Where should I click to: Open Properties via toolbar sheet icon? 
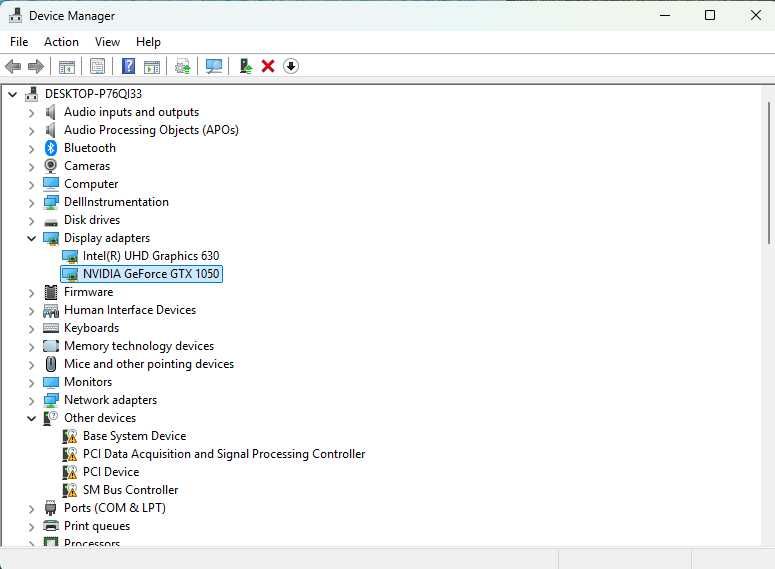pos(97,66)
